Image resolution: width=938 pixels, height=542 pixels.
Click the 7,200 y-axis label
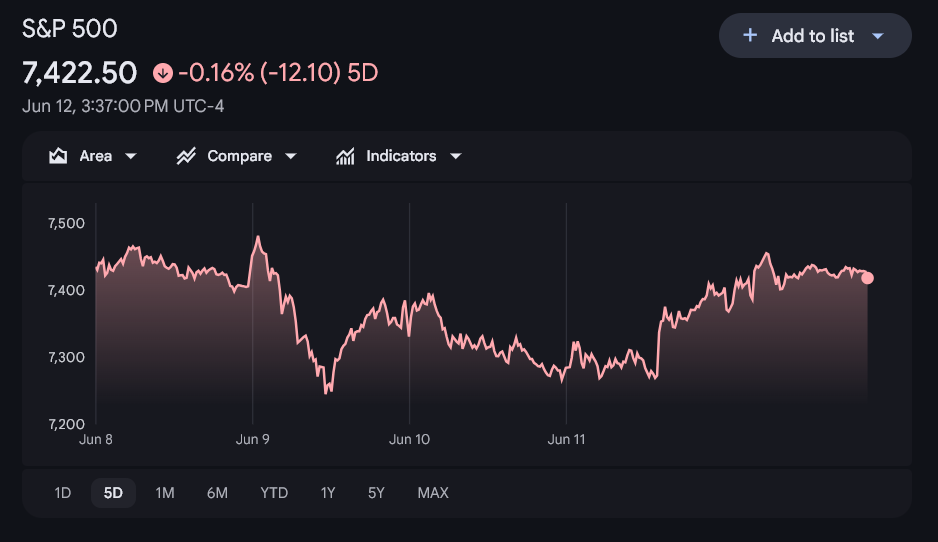pyautogui.click(x=66, y=424)
